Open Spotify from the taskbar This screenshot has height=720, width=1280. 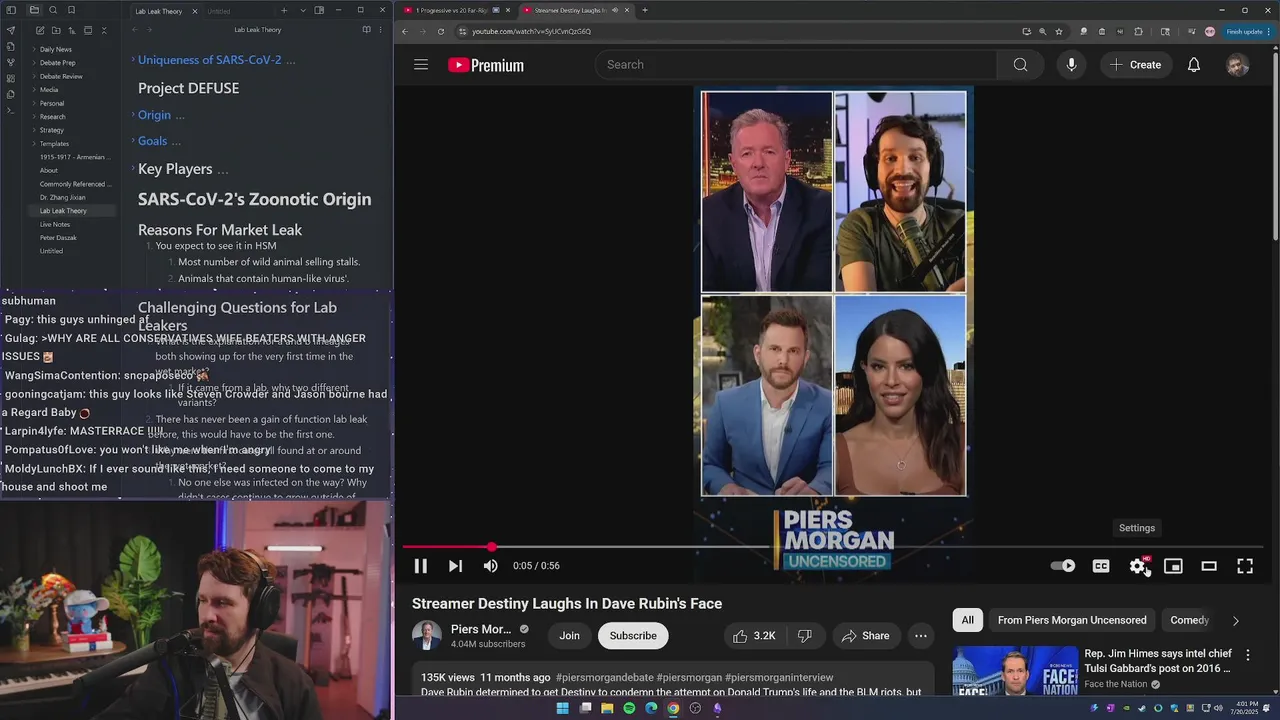point(629,708)
